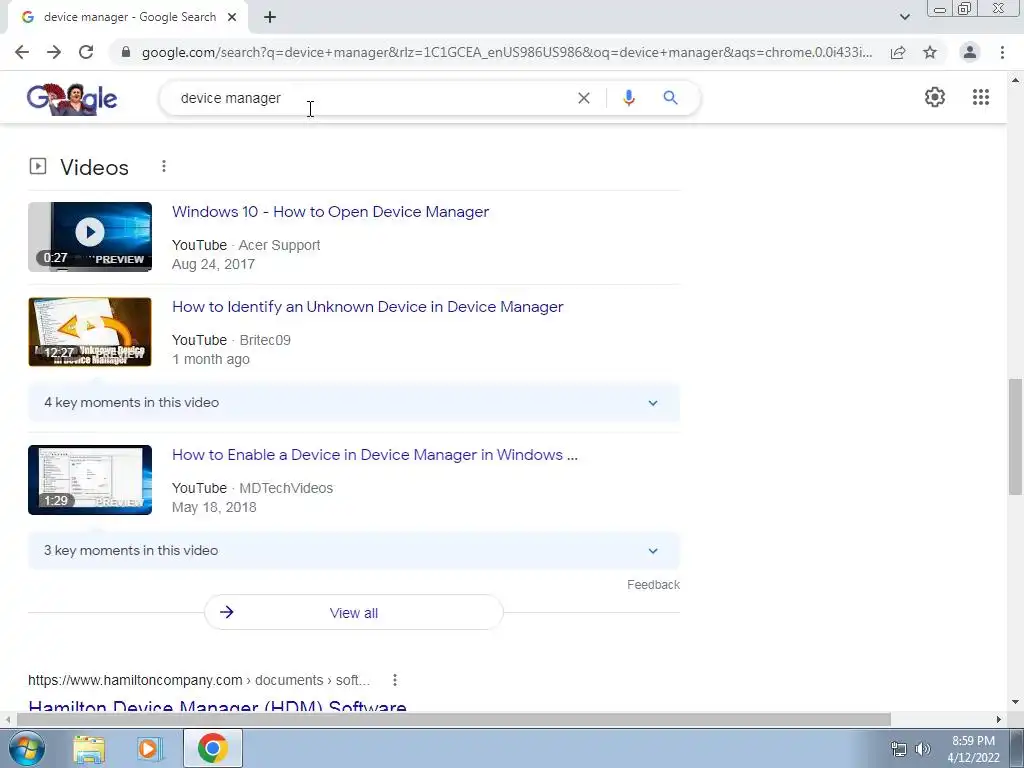Play the Windows 10 Acer Support video thumbnail
This screenshot has height=768, width=1024.
click(90, 236)
